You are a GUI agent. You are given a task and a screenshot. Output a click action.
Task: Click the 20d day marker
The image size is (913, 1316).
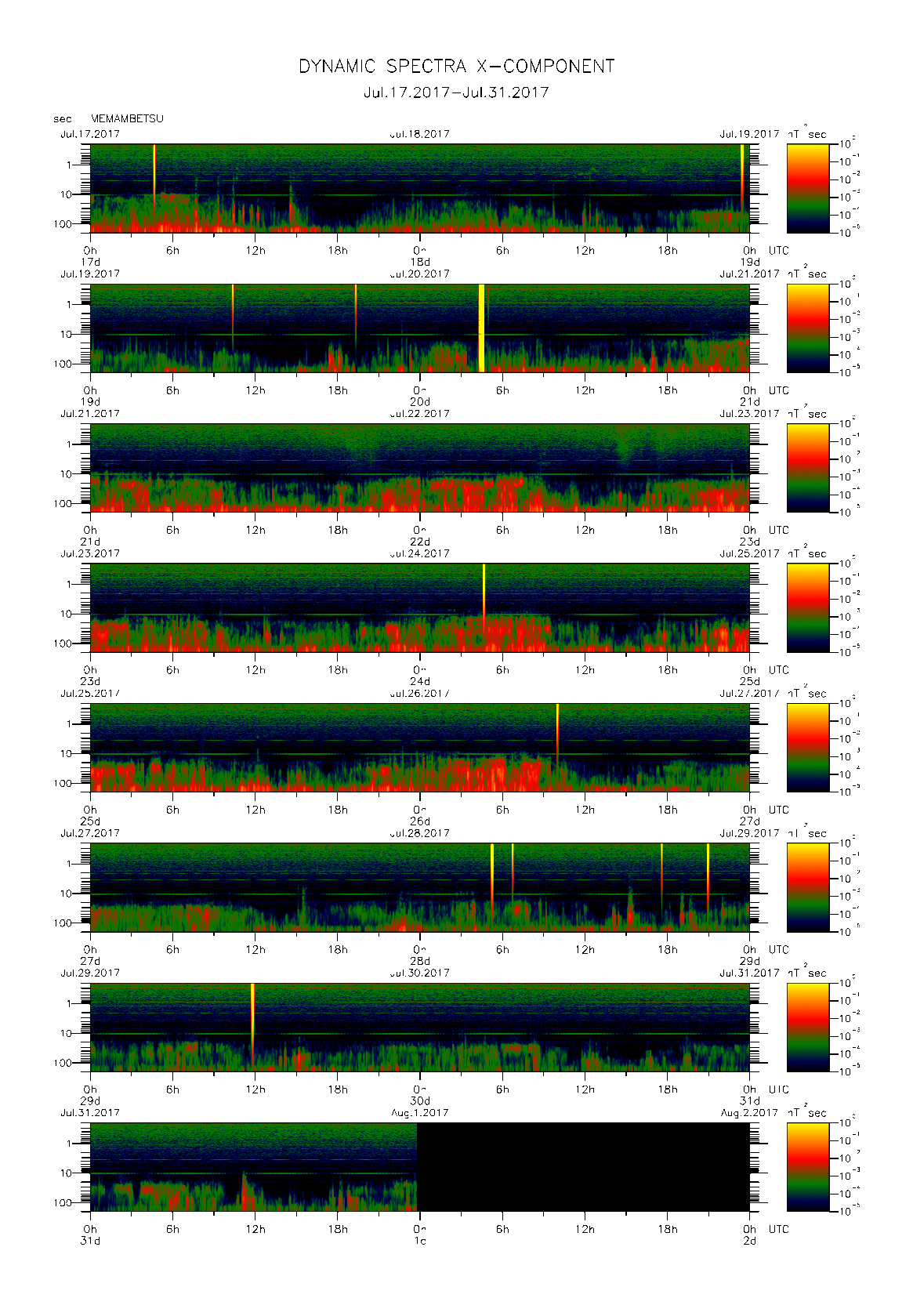click(420, 402)
